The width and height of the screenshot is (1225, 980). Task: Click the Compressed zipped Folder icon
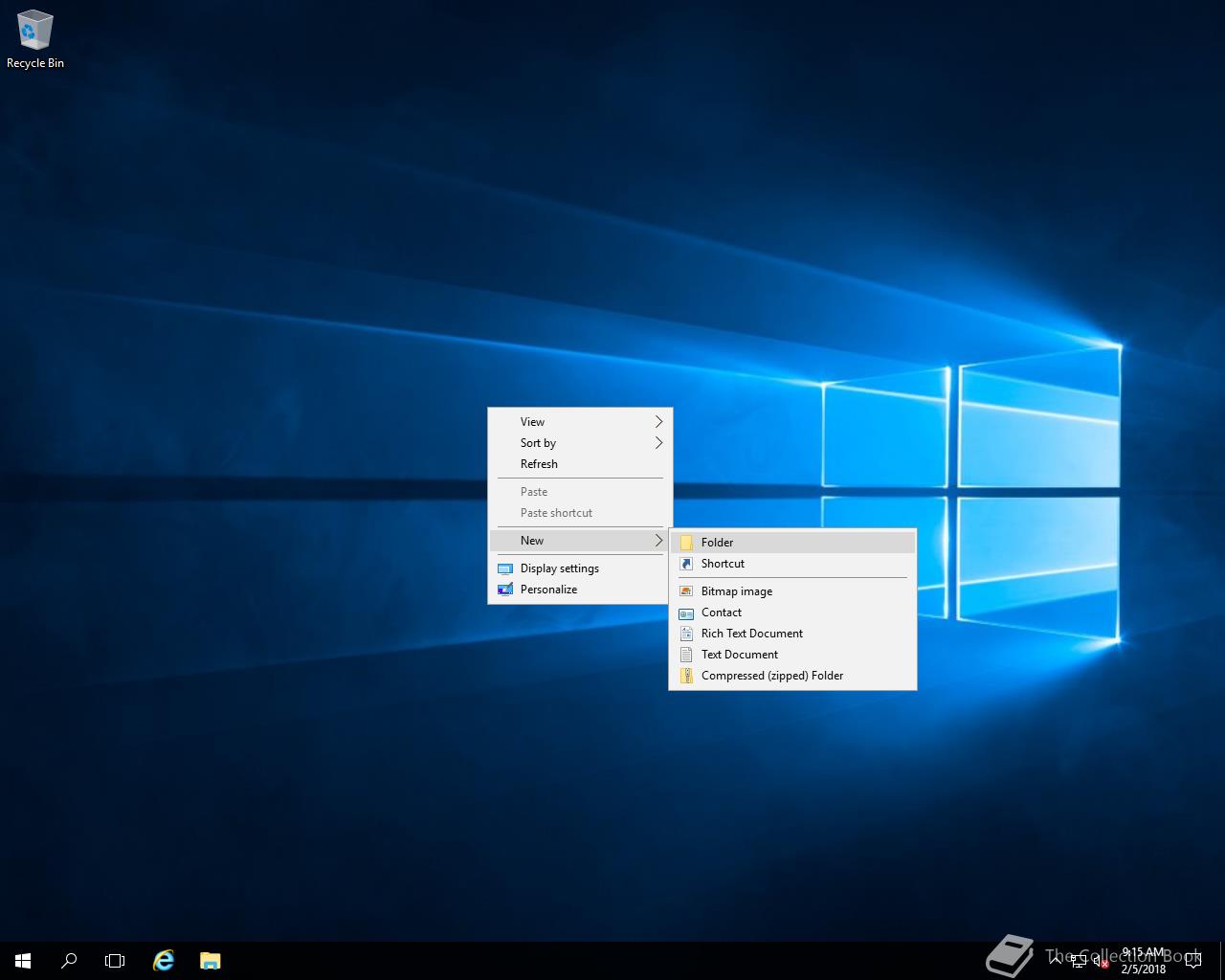click(x=686, y=676)
